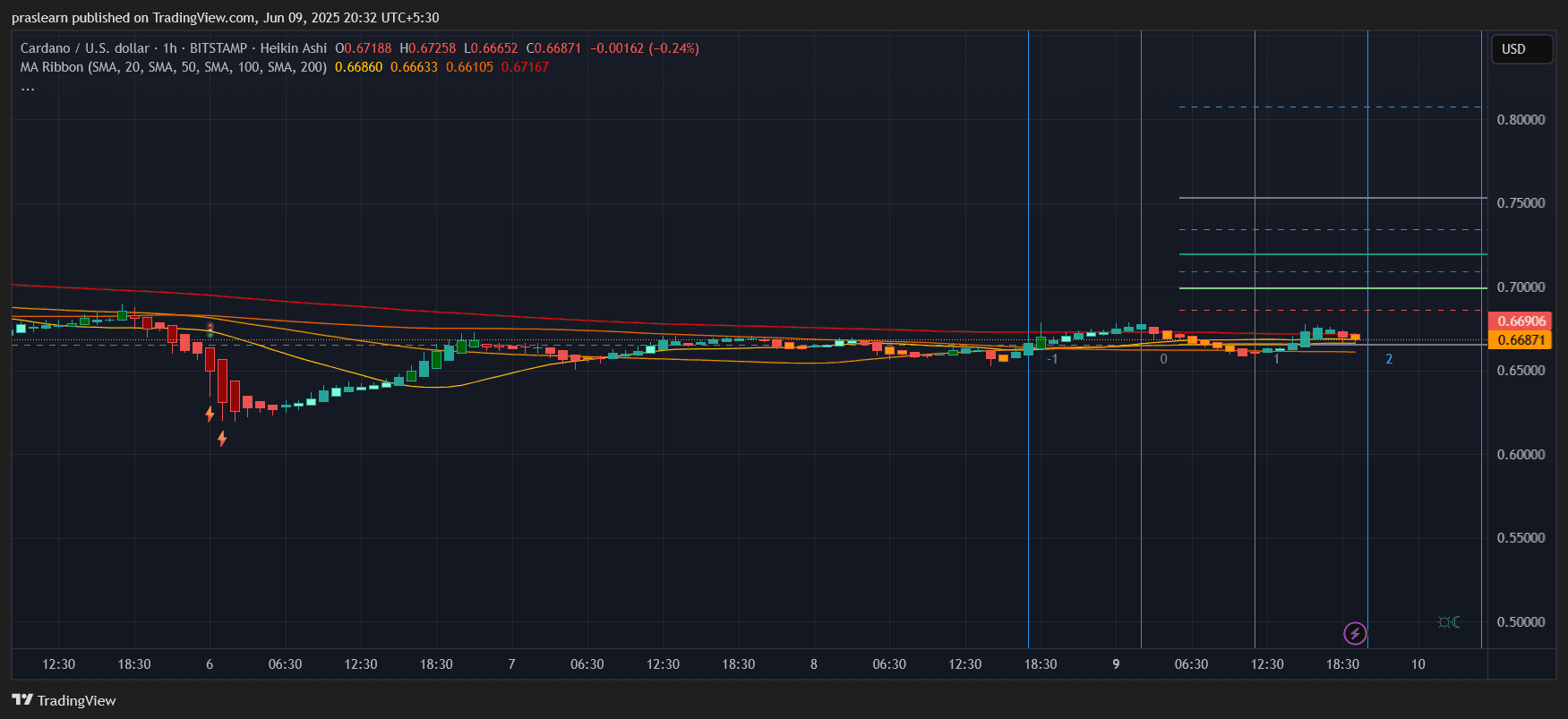Click the upper orange lightning bolt marker
This screenshot has width=1568, height=719.
[x=210, y=414]
